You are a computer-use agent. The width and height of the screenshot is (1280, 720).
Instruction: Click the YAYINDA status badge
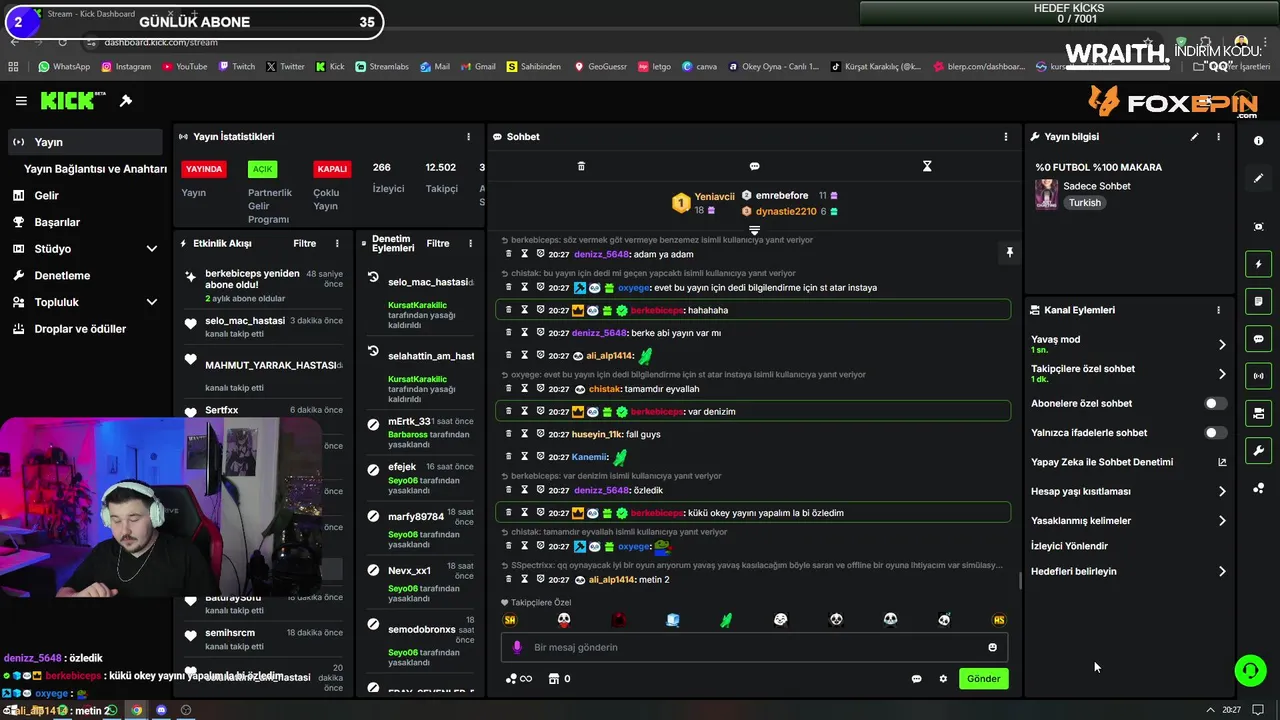coord(204,169)
